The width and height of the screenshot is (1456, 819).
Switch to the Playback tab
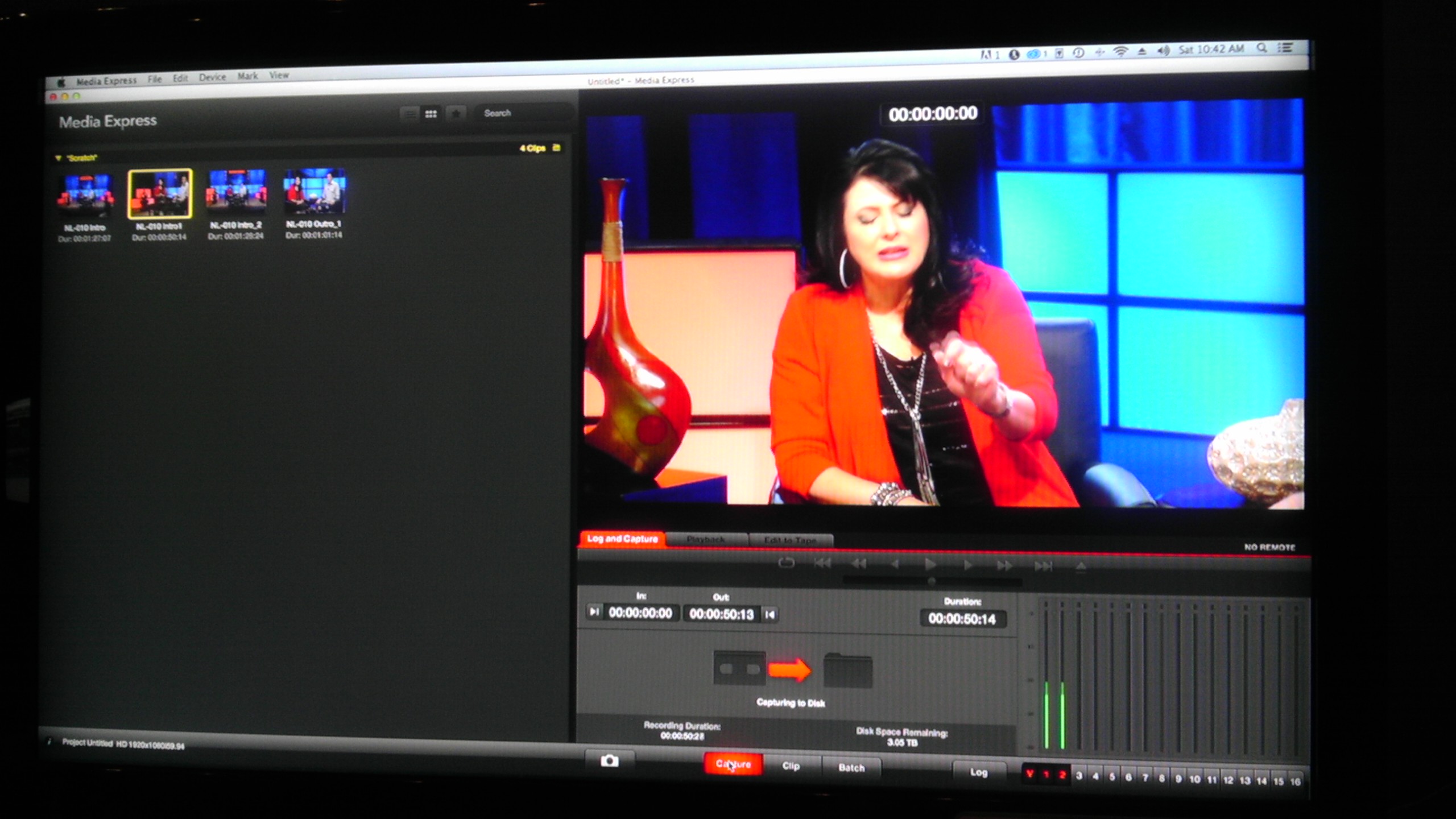point(706,539)
